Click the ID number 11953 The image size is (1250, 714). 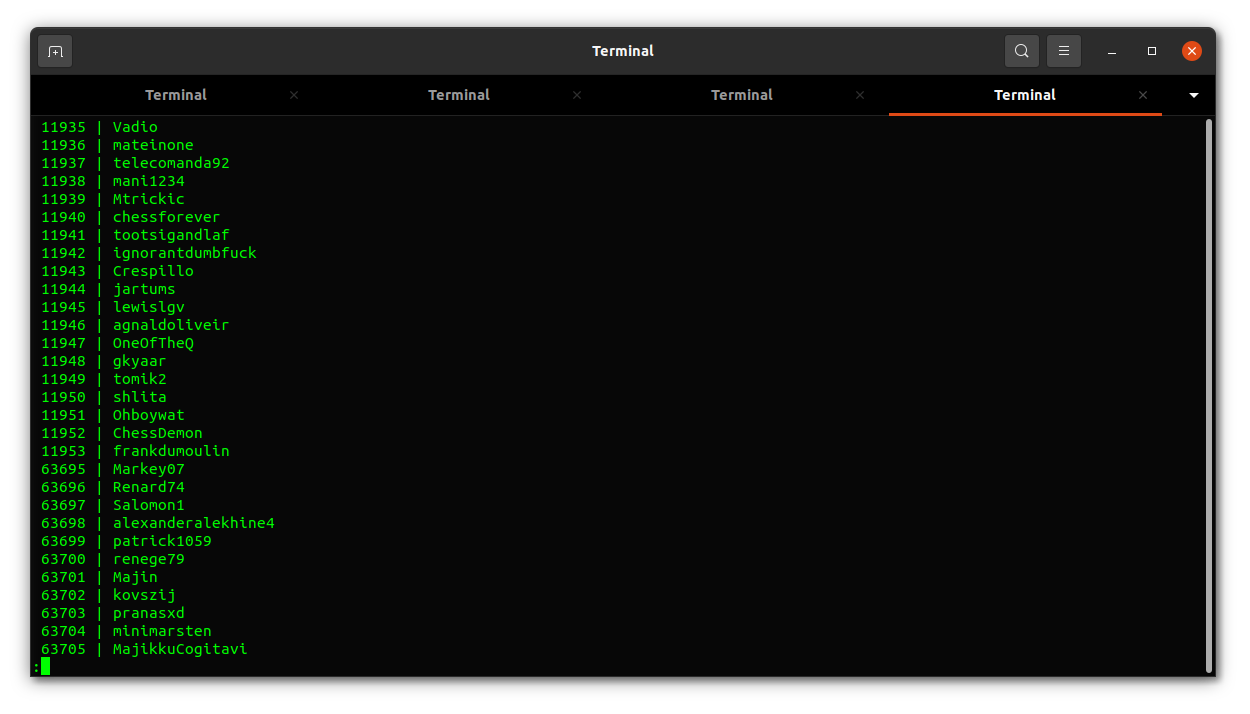(63, 451)
